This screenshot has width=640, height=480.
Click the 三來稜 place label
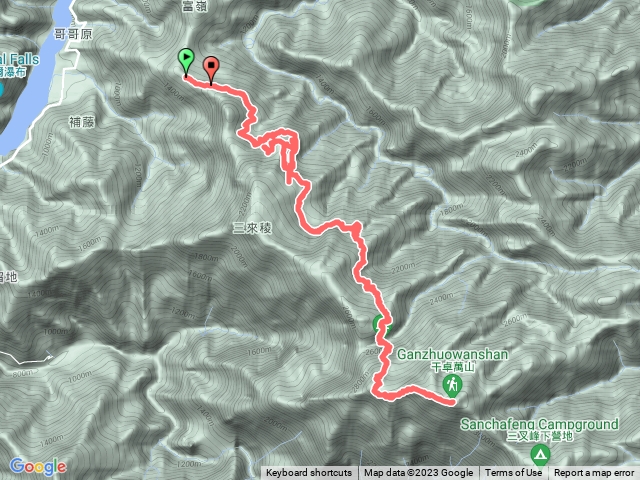pos(252,228)
